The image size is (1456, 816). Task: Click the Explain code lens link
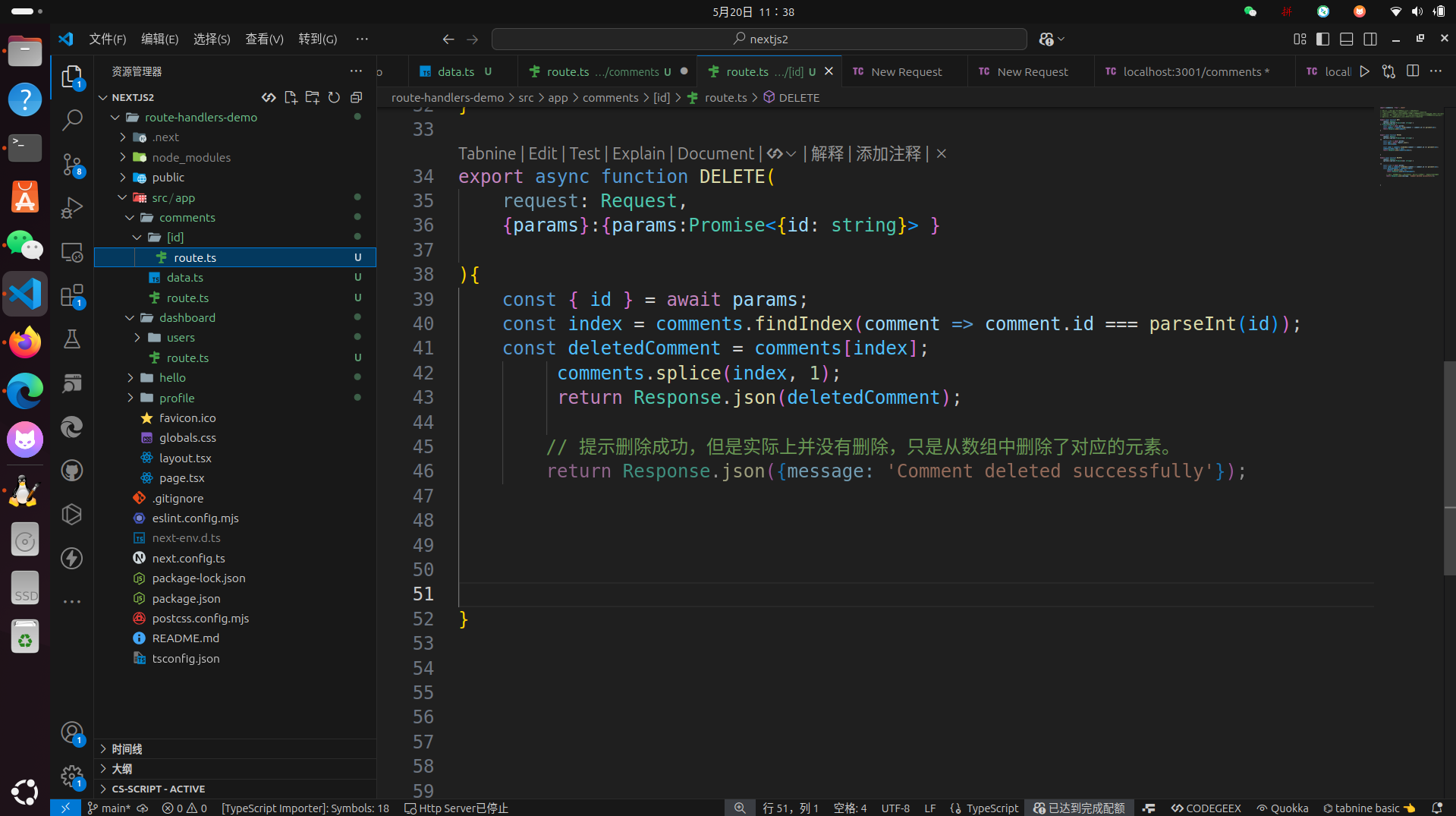click(638, 153)
